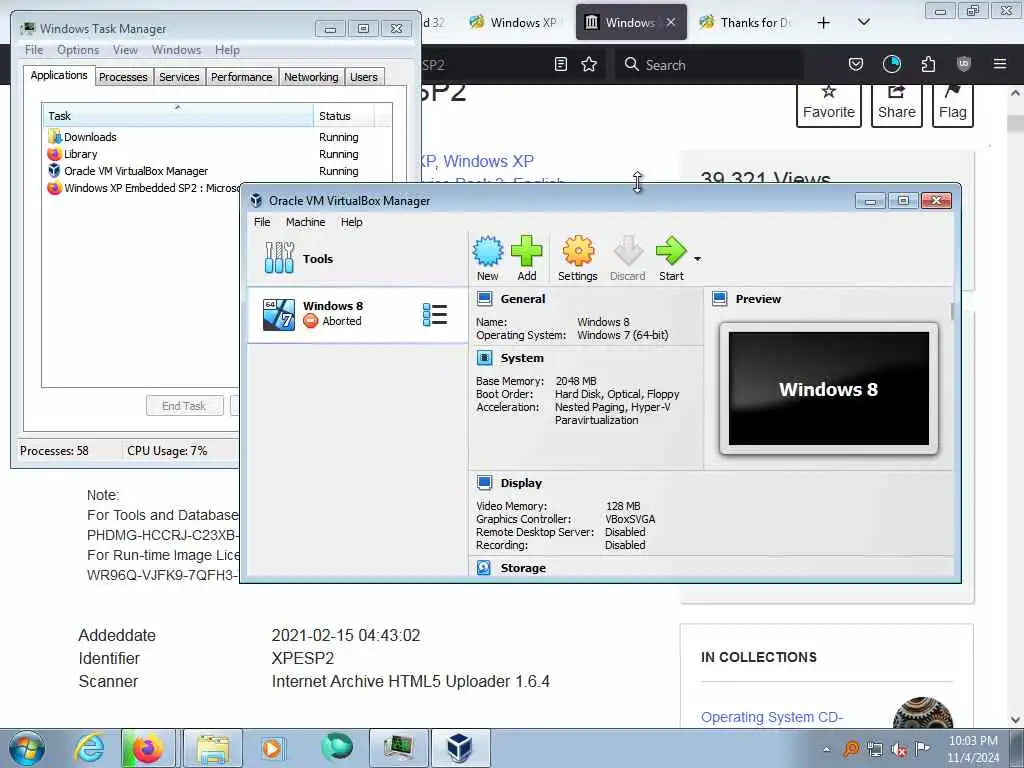Open the browser extensions puzzle icon
Screen dimensions: 1024x768
[x=928, y=64]
